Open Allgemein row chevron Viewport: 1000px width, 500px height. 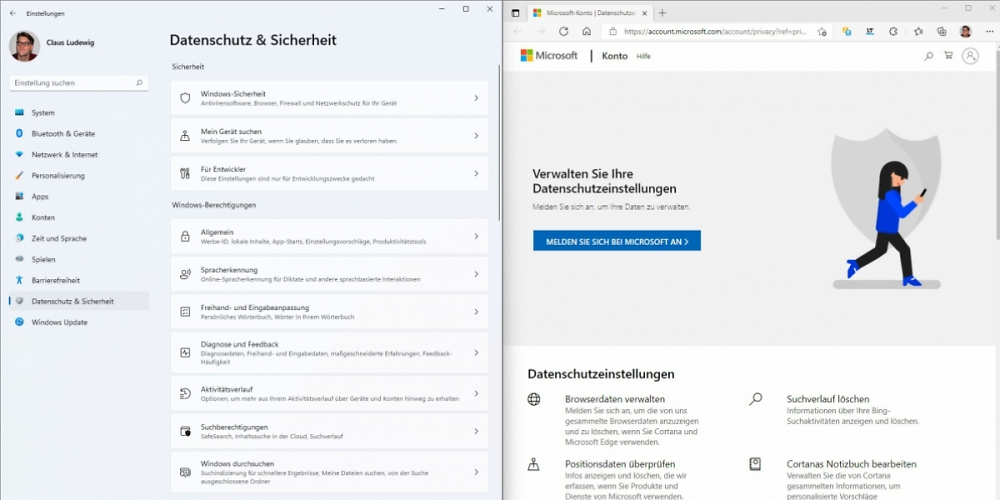(476, 236)
